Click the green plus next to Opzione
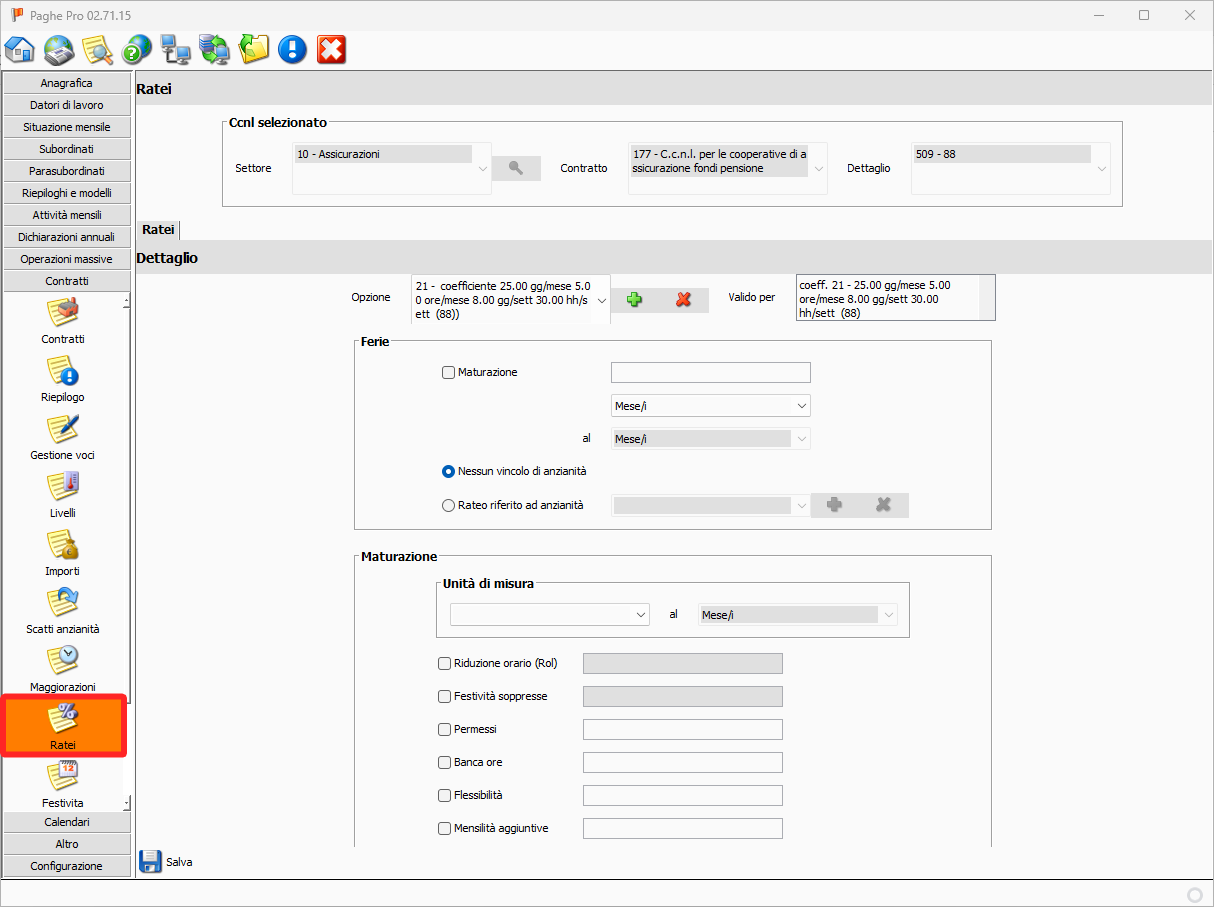The image size is (1214, 907). point(634,299)
